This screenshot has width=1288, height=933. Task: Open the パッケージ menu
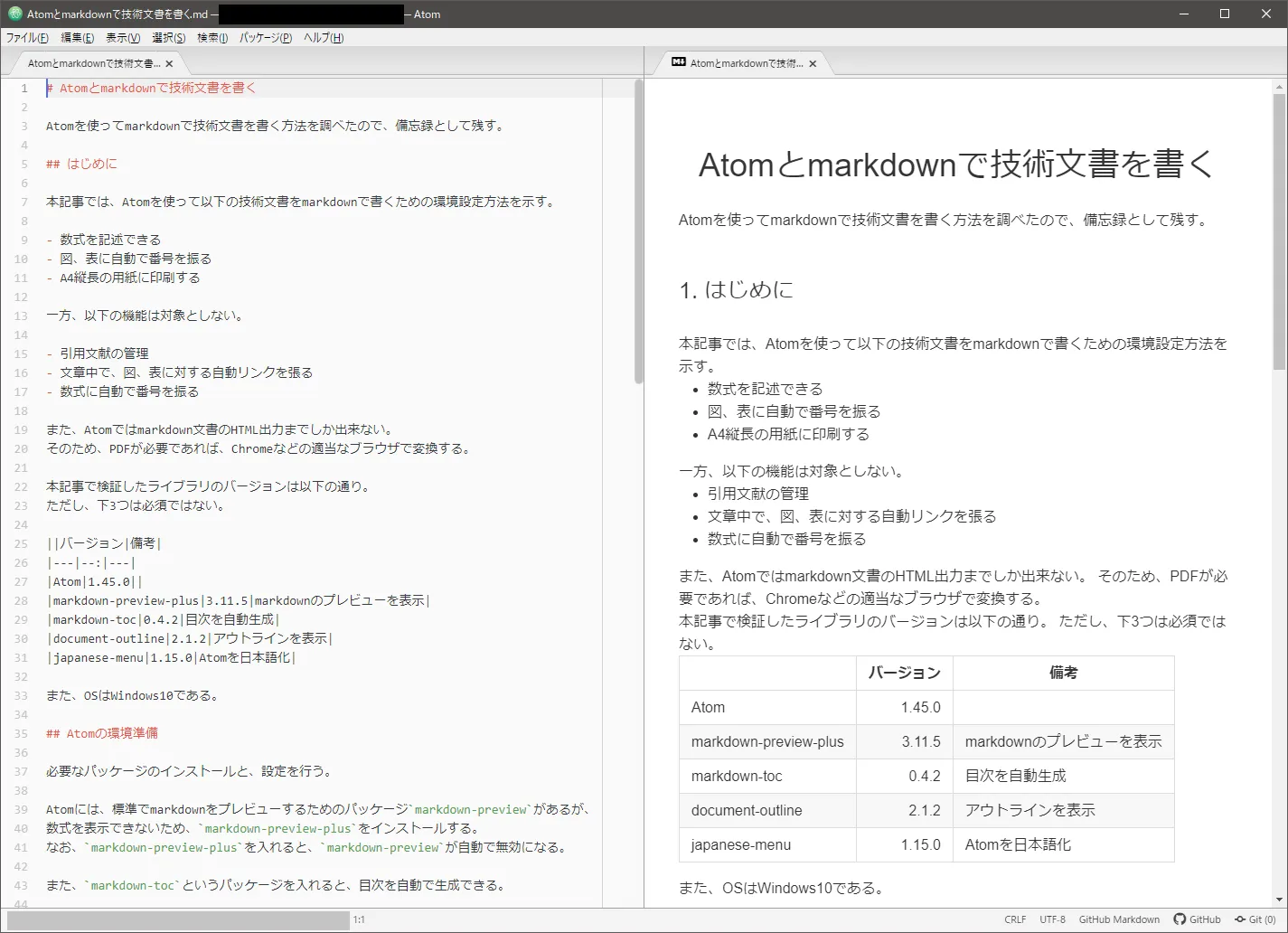pos(265,37)
